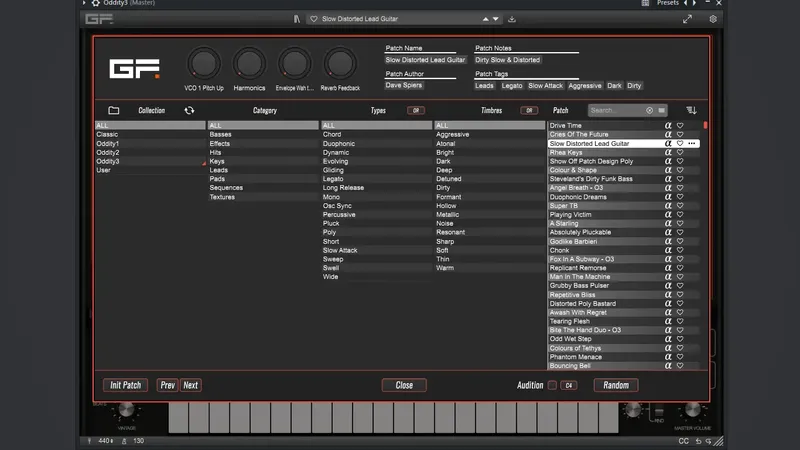
Task: Click the sort order icon beside search
Action: (691, 110)
